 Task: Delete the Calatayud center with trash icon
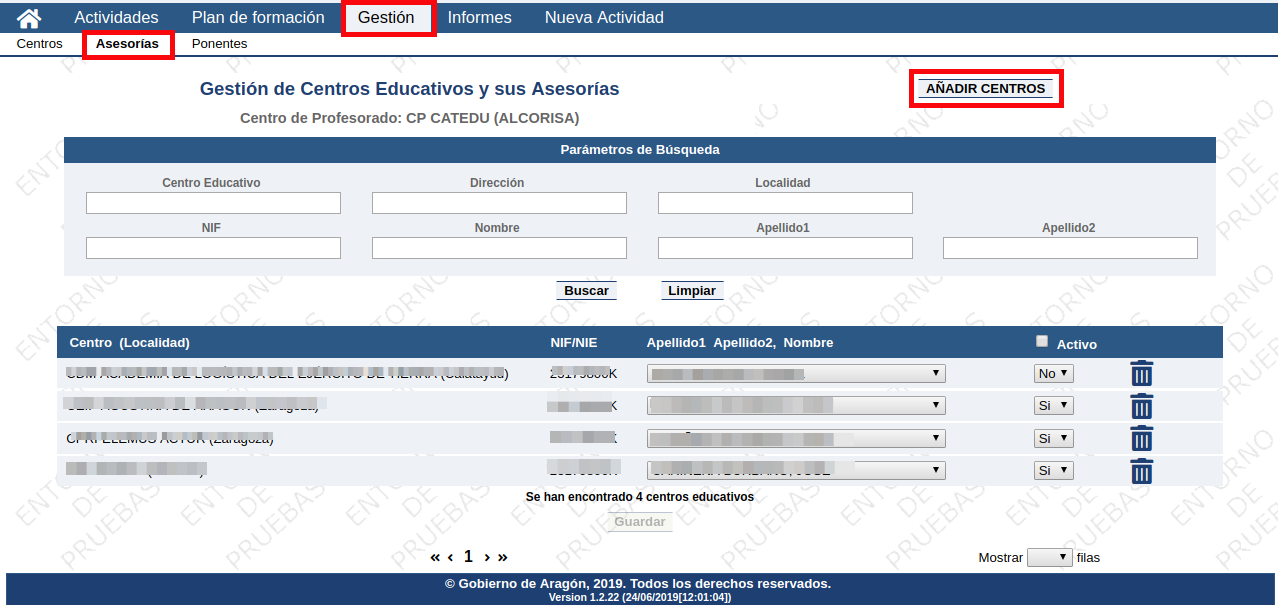[x=1141, y=374]
